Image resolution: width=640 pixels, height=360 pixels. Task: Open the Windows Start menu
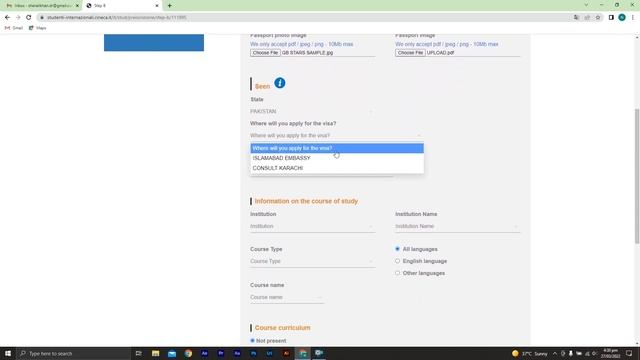pyautogui.click(x=8, y=353)
